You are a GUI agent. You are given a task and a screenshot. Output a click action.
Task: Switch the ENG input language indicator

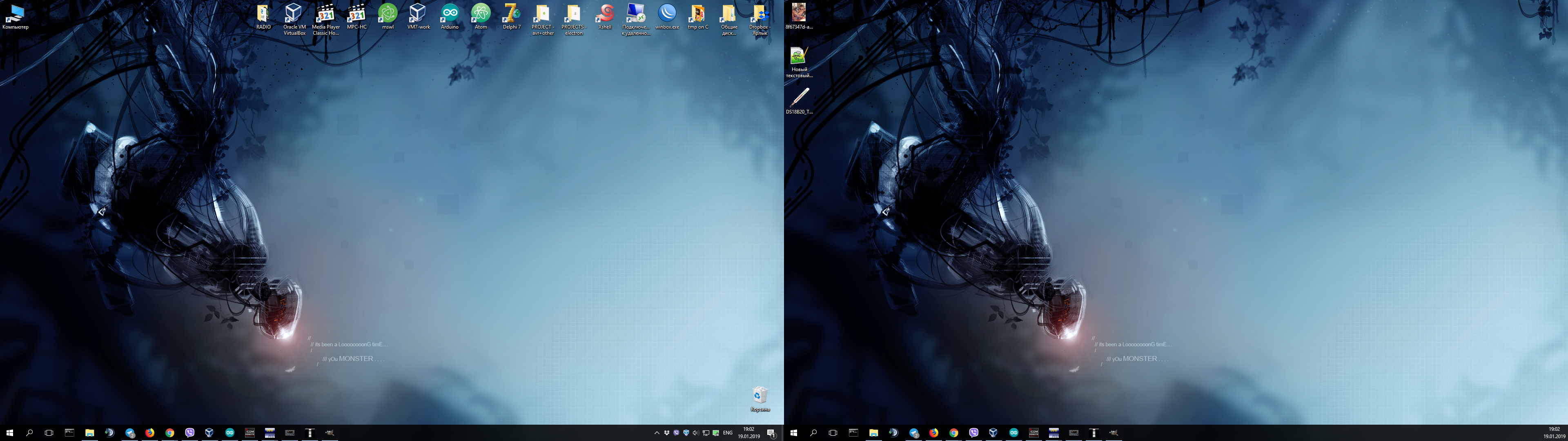(727, 432)
